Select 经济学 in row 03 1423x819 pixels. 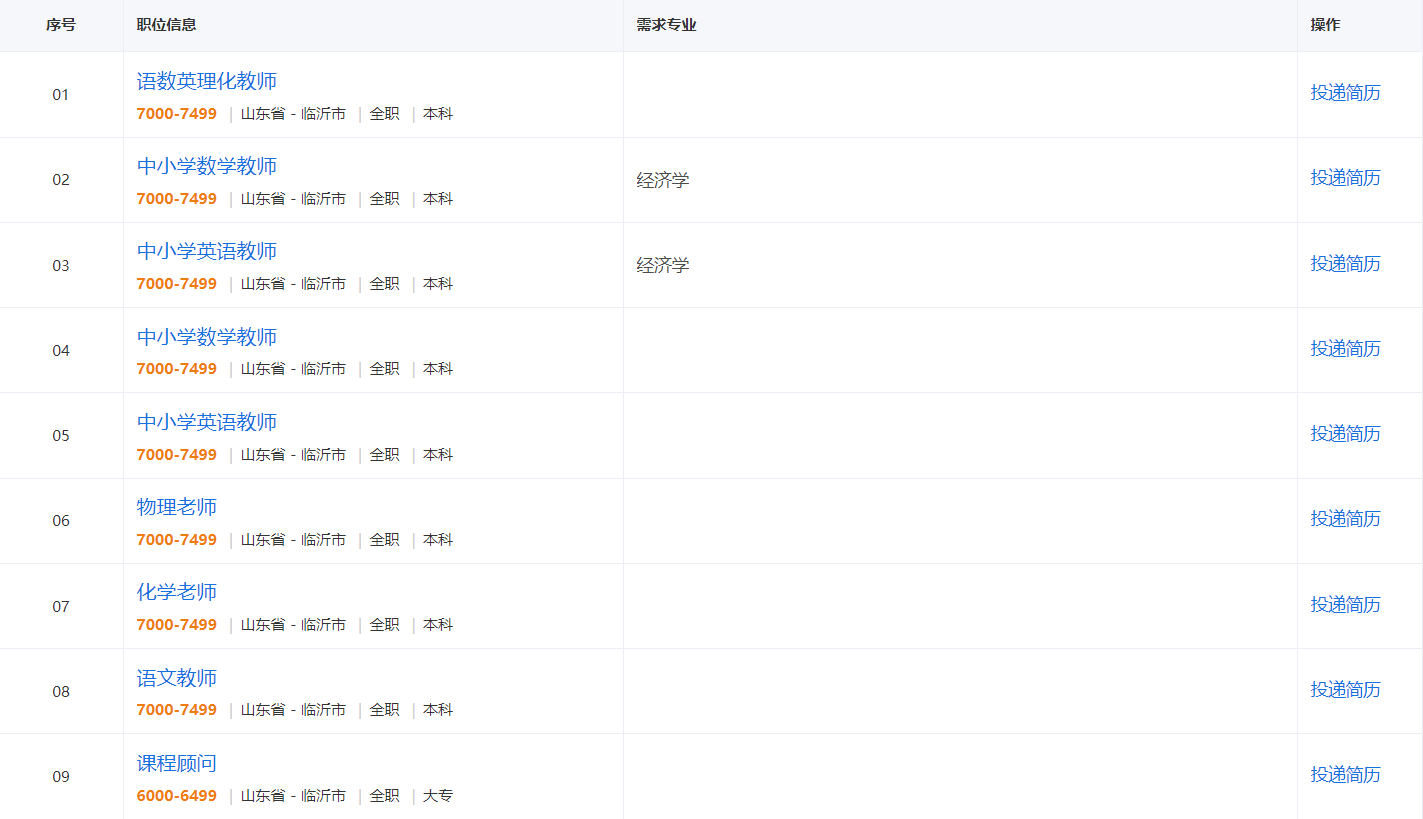coord(663,265)
